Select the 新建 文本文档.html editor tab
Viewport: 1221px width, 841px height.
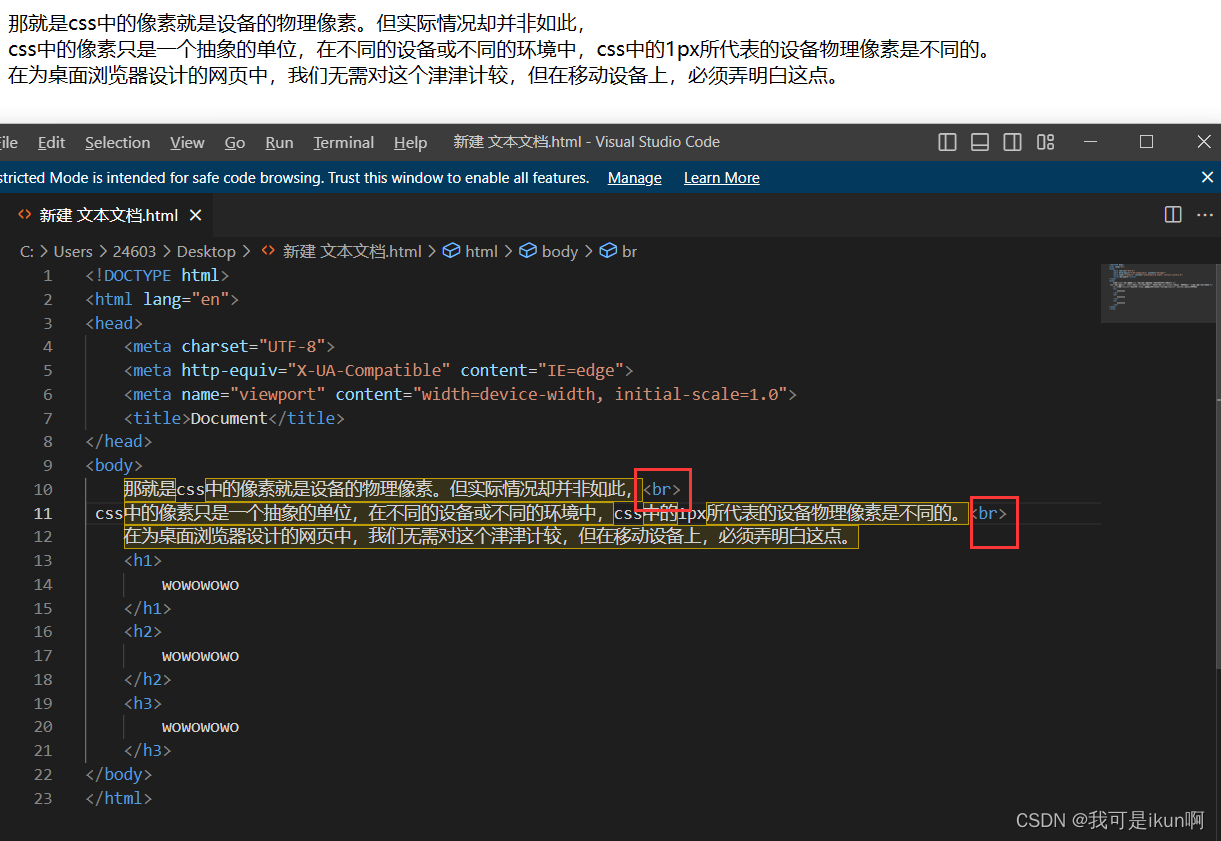click(106, 215)
